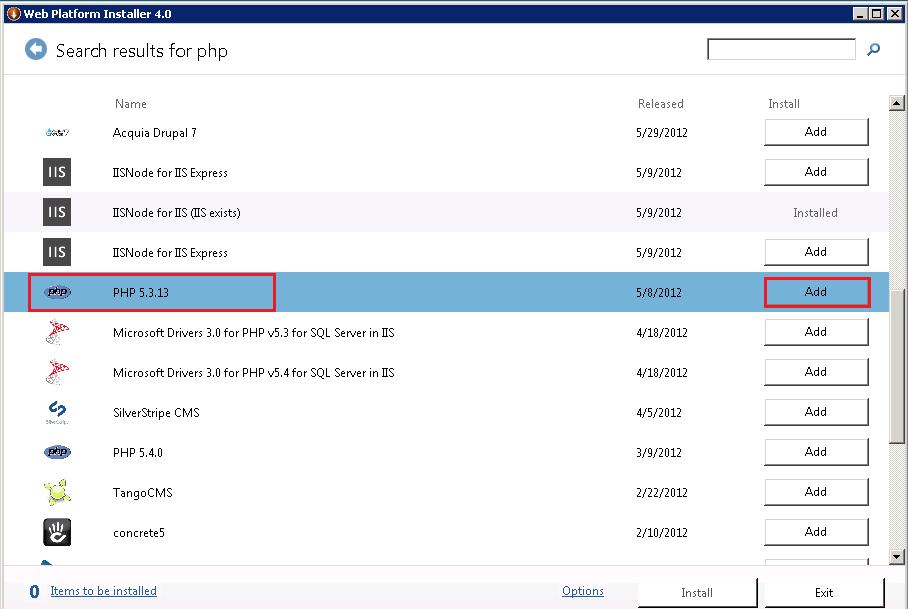The image size is (908, 609).
Task: Click the PHP 5.4.0 logo icon
Action: (x=57, y=452)
